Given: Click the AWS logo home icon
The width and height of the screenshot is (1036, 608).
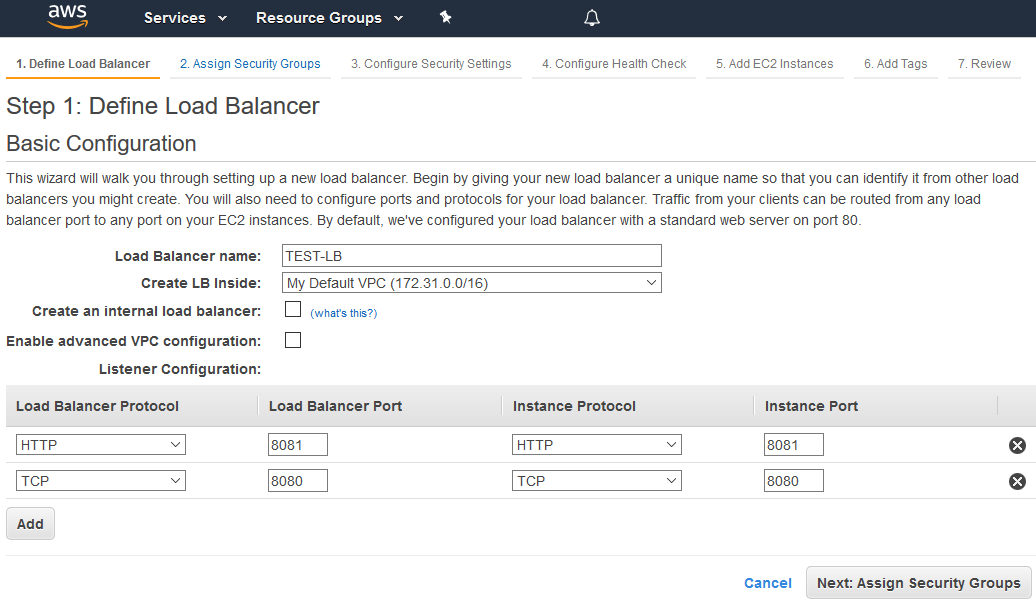Looking at the screenshot, I should coord(67,17).
